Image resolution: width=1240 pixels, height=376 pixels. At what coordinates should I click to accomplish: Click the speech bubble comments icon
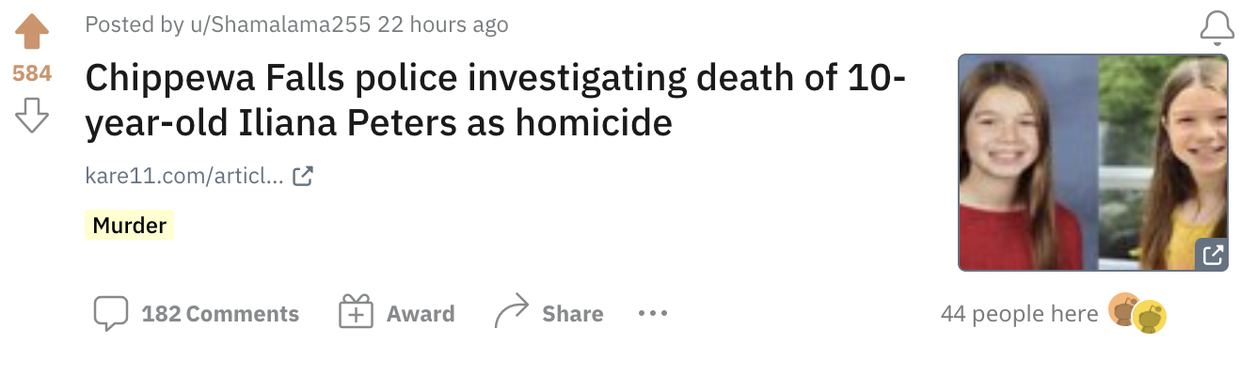111,314
